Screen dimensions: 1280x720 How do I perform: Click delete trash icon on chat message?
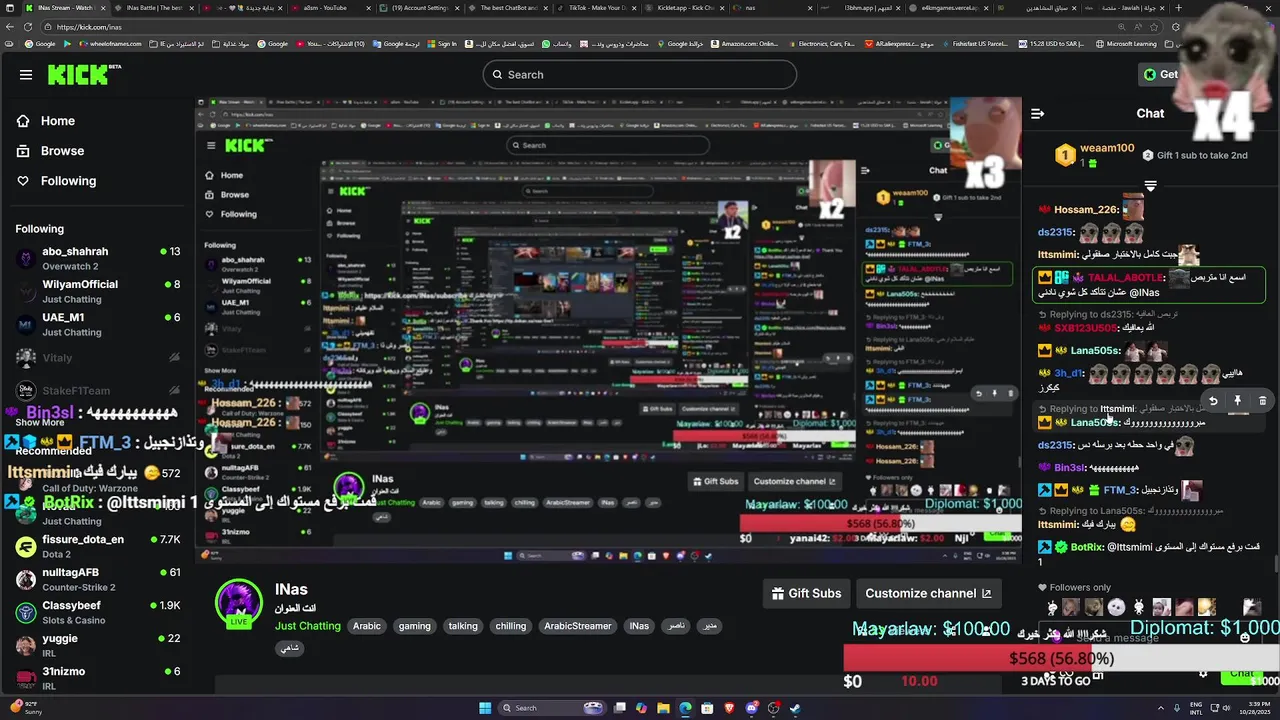click(1262, 400)
